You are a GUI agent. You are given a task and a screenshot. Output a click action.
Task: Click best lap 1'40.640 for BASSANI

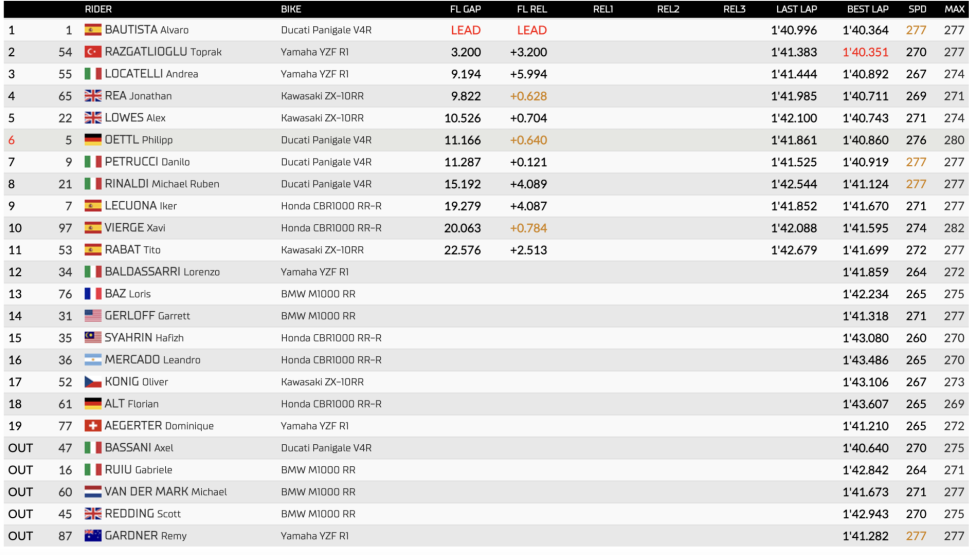pos(865,448)
